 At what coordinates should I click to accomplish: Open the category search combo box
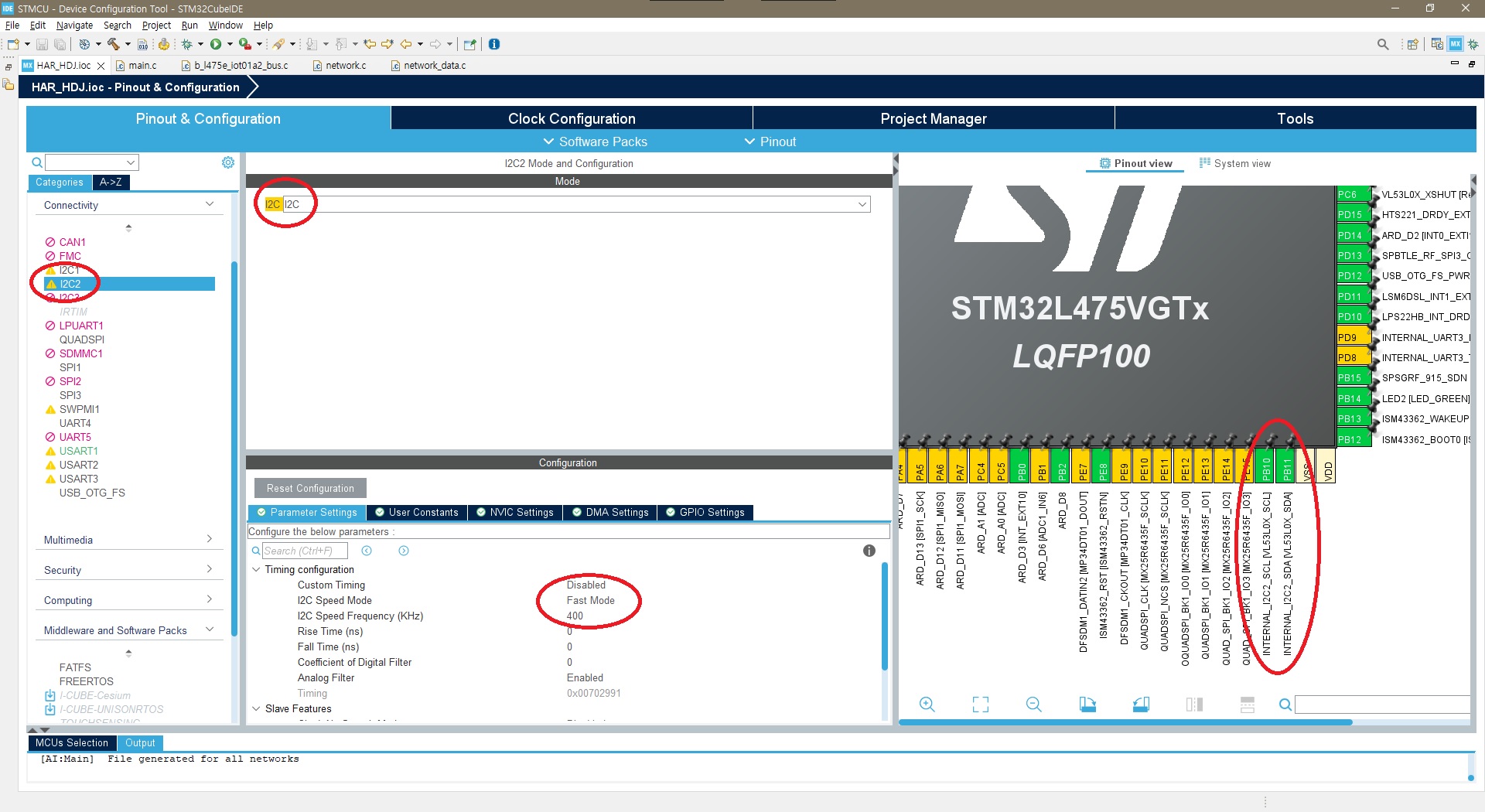click(x=91, y=162)
